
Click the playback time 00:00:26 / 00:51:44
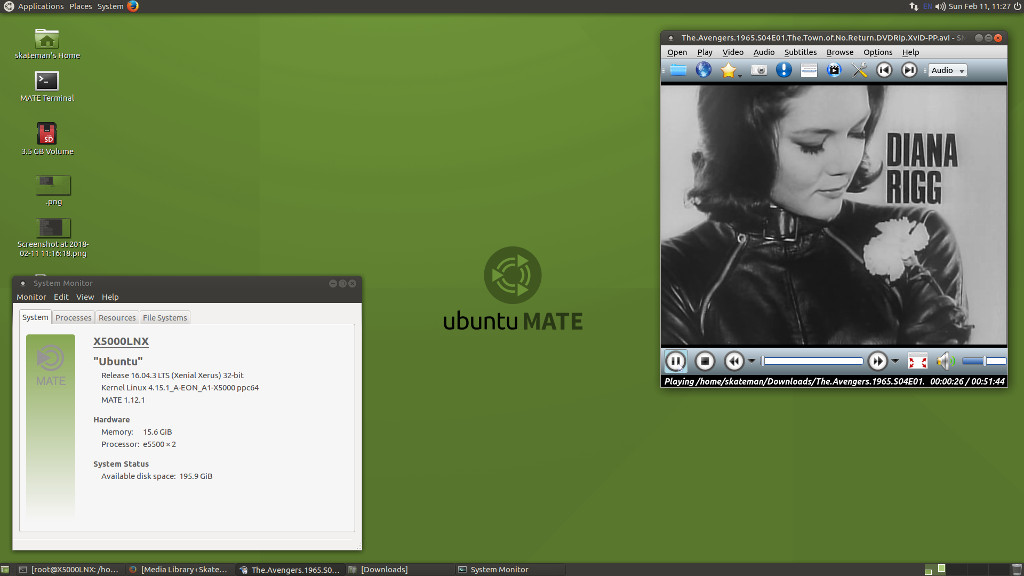(x=967, y=381)
